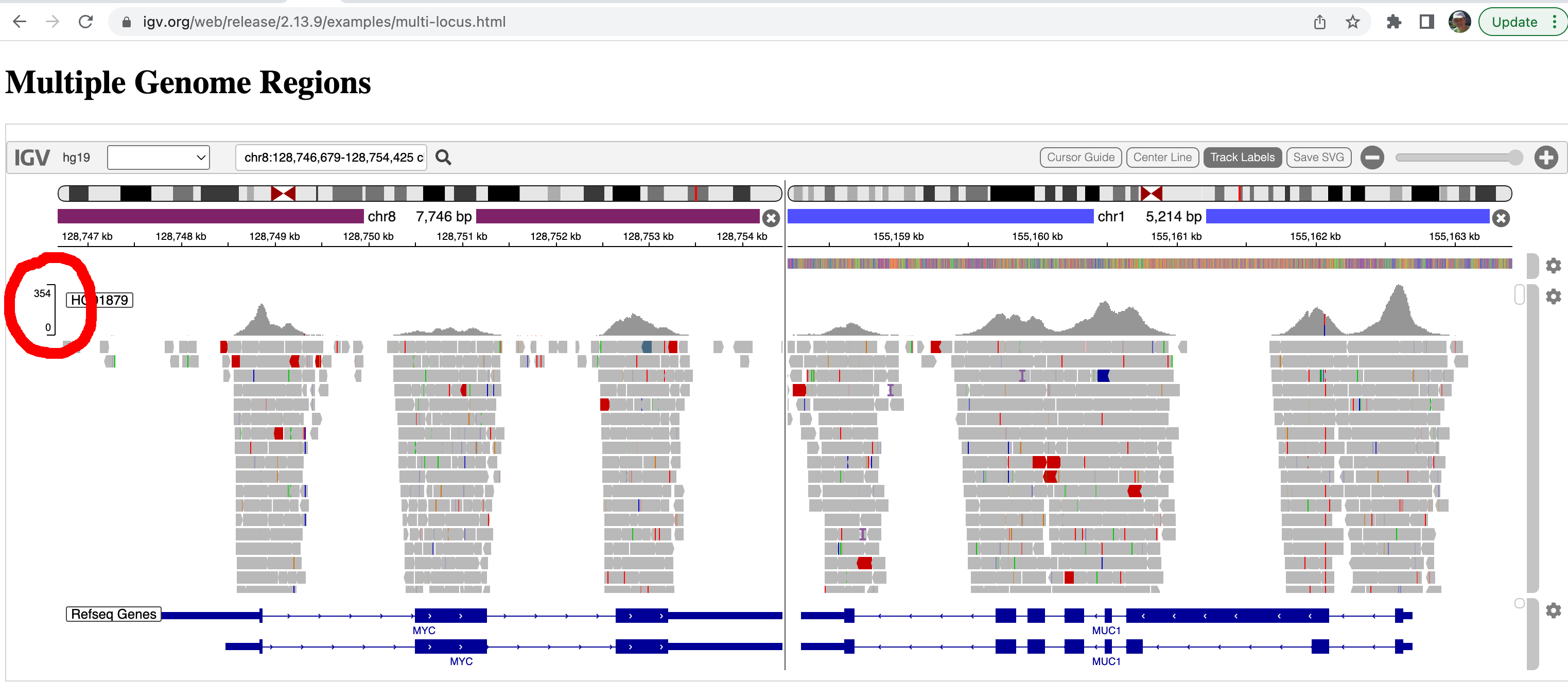Remove the chr1 region panel using its X icon
Screen dimensions: 1568x699
click(1501, 219)
